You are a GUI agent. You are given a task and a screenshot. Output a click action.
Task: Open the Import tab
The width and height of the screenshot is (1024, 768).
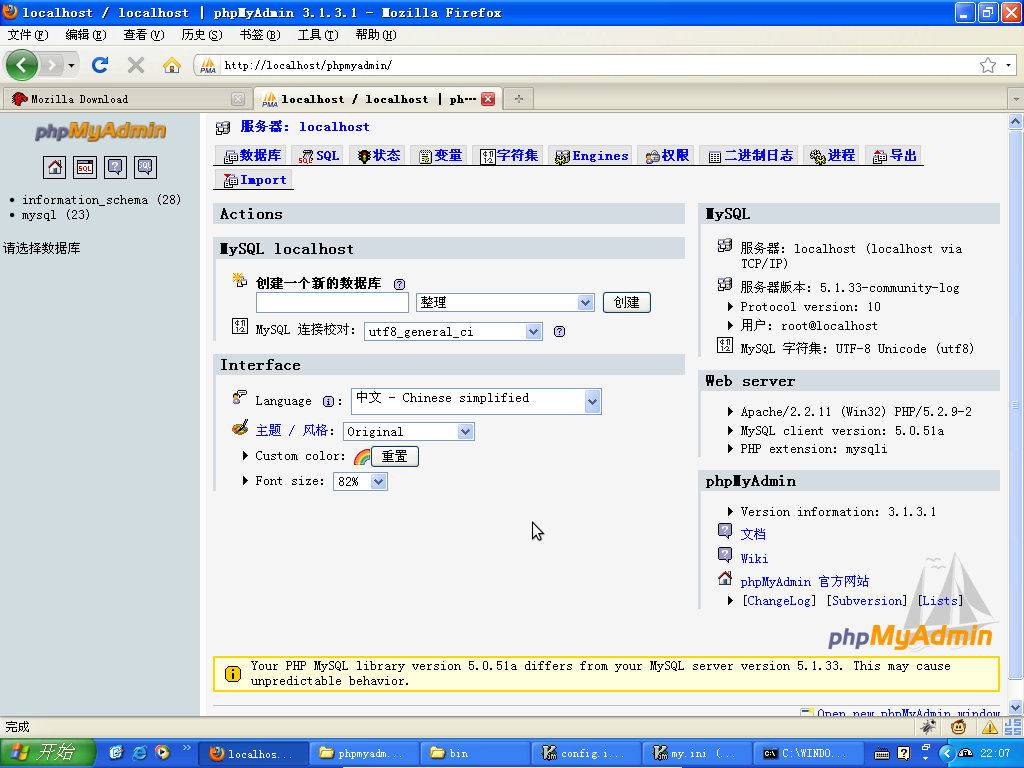[255, 180]
